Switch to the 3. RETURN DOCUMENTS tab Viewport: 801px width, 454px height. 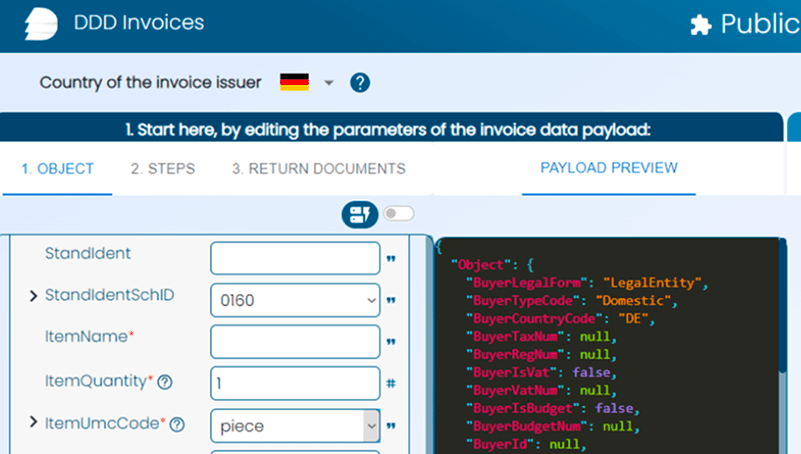pyautogui.click(x=318, y=169)
